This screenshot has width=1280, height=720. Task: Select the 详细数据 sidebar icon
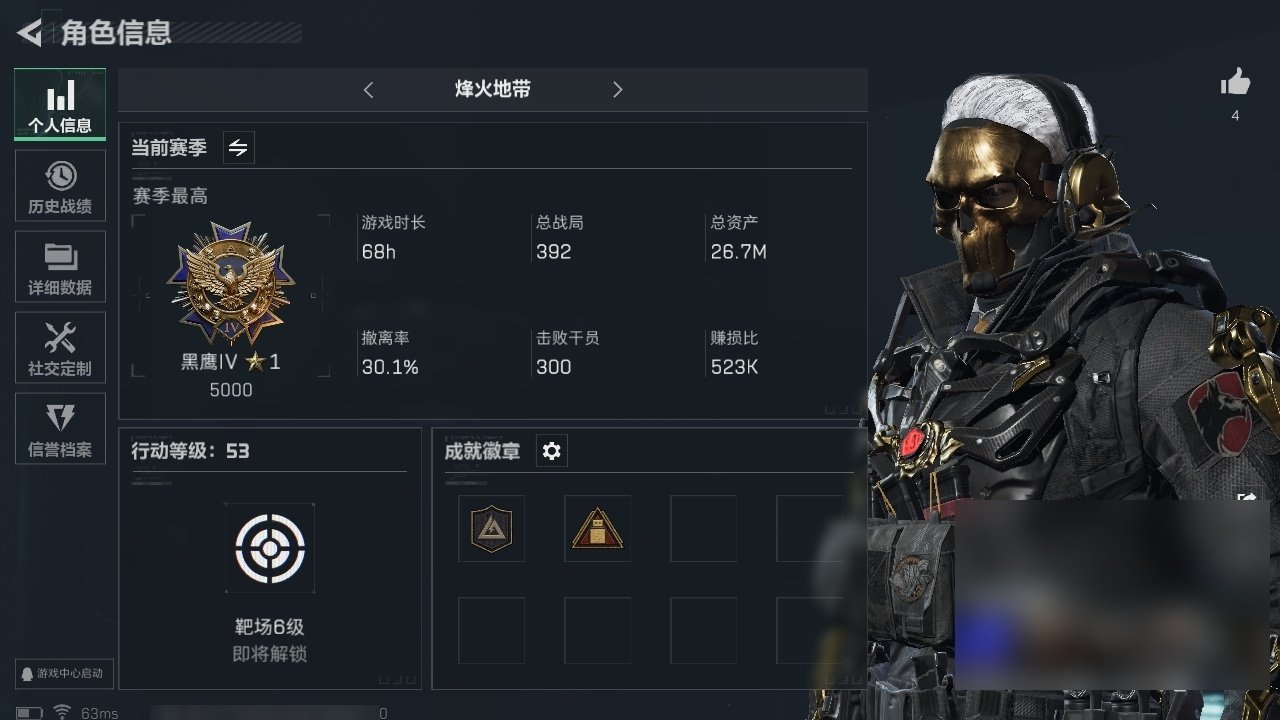pyautogui.click(x=60, y=266)
